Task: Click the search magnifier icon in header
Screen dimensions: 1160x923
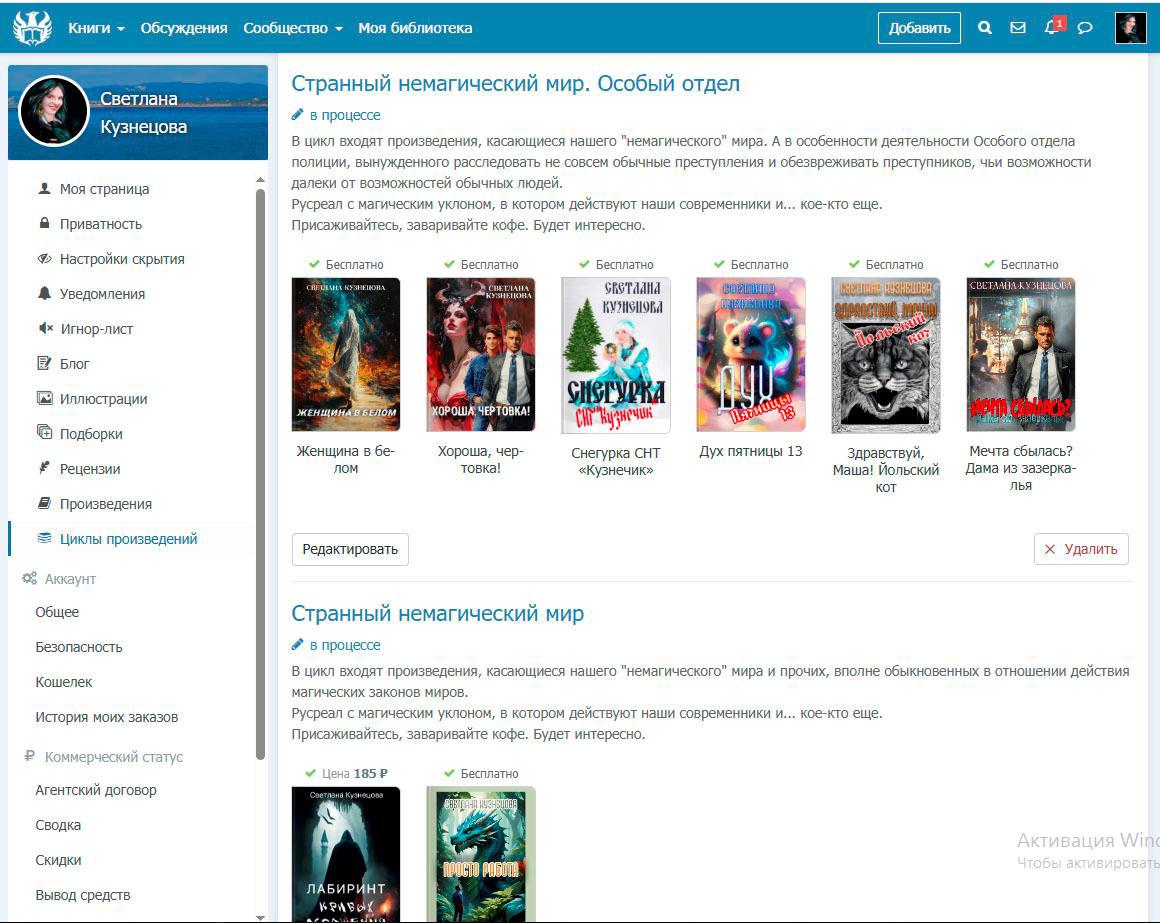Action: coord(985,28)
